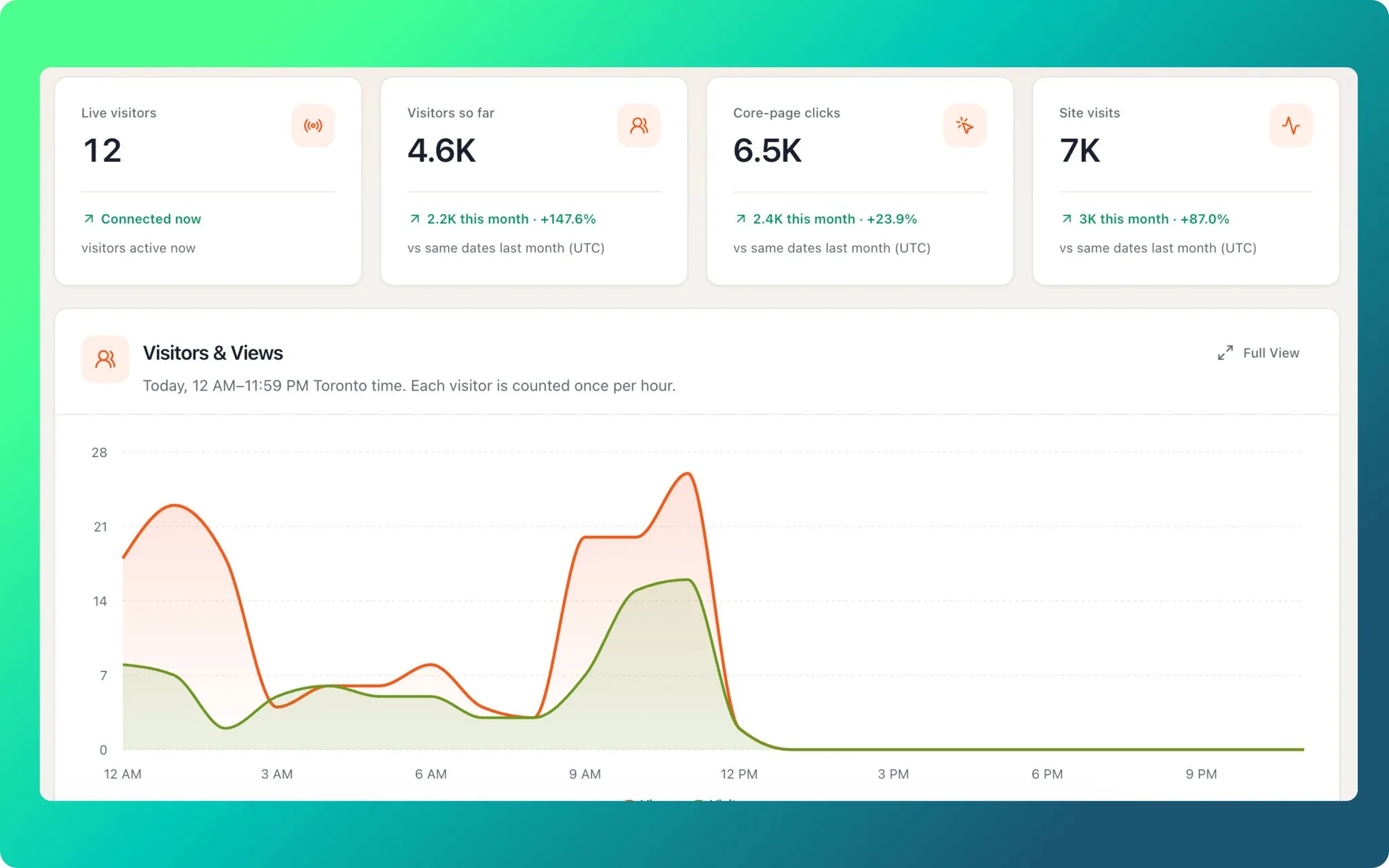This screenshot has width=1389, height=868.
Task: Click the arrow beside 3K this month
Action: coord(1066,219)
